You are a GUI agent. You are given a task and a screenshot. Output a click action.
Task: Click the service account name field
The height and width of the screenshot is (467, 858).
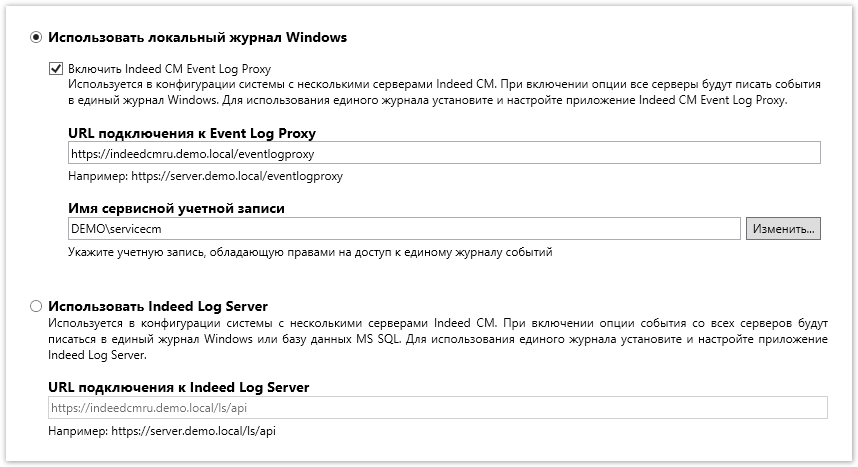click(404, 229)
